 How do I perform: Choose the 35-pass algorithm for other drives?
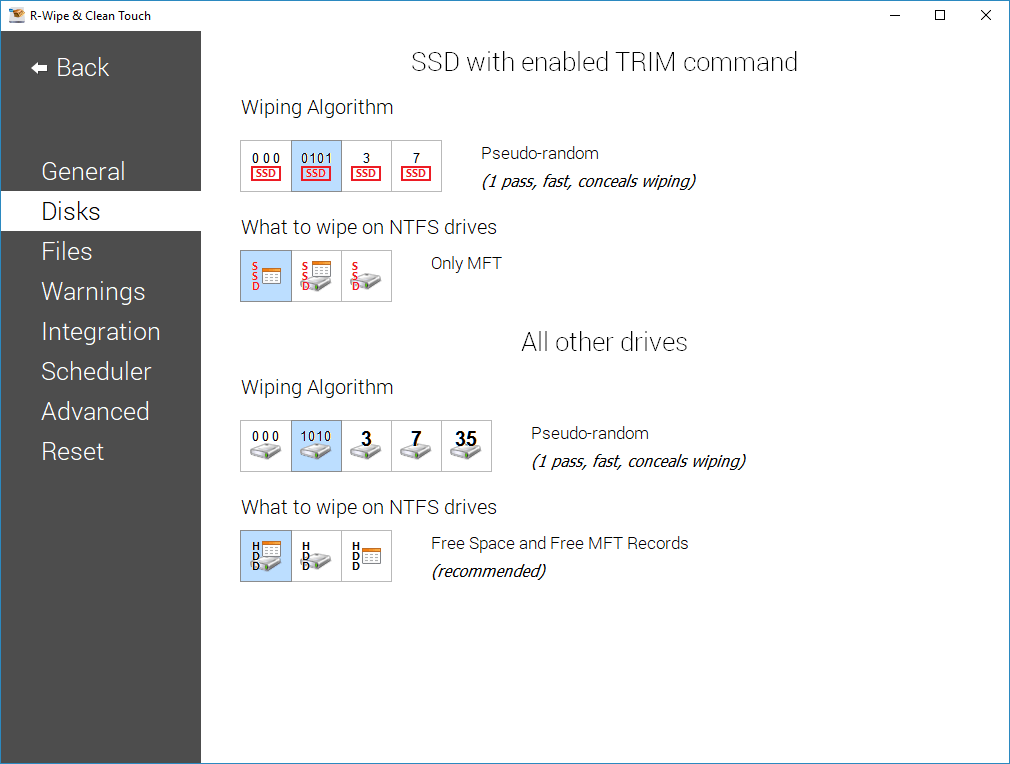466,446
